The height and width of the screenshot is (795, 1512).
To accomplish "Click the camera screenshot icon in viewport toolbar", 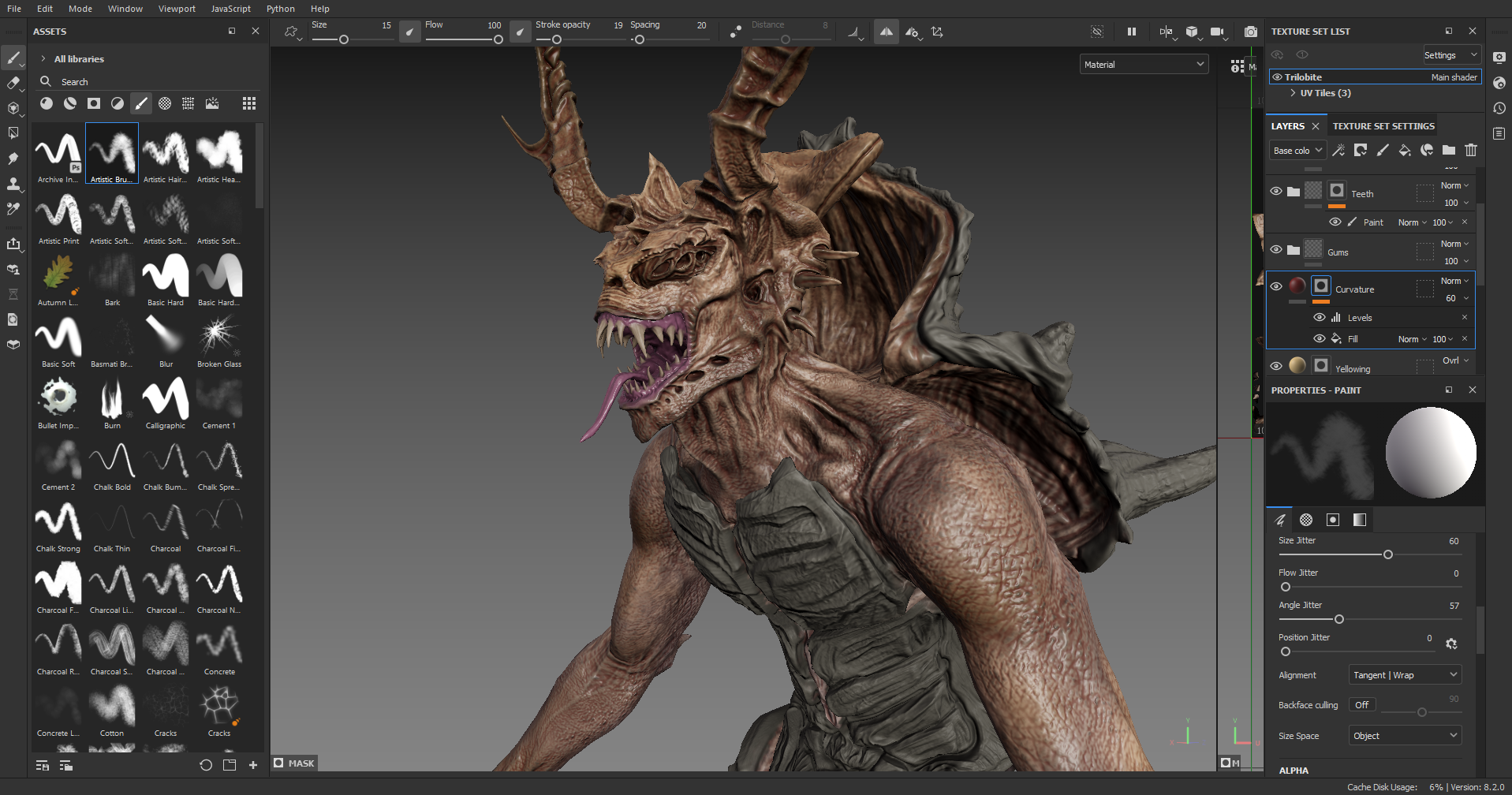I will pos(1251,32).
